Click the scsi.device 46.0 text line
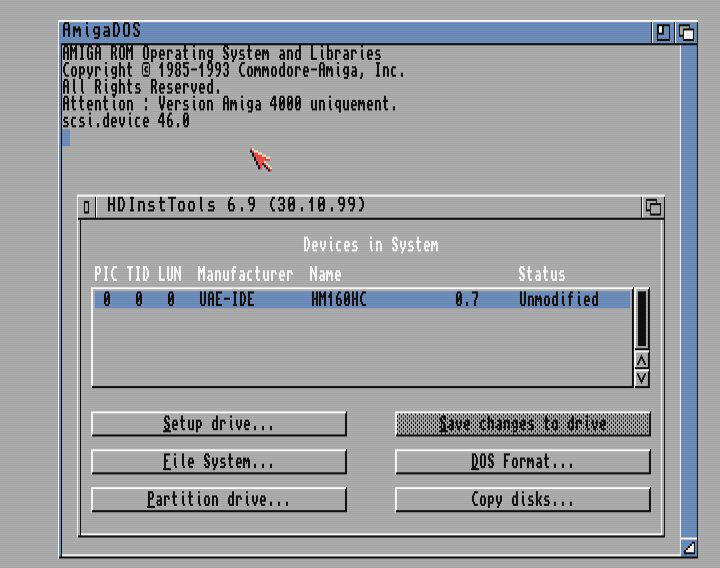 126,121
